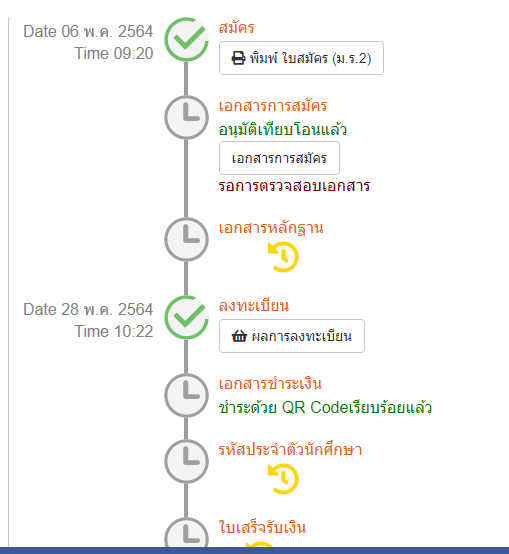
Task: Click the clock icon beside เอกสารการสมัคร
Action: tap(187, 117)
